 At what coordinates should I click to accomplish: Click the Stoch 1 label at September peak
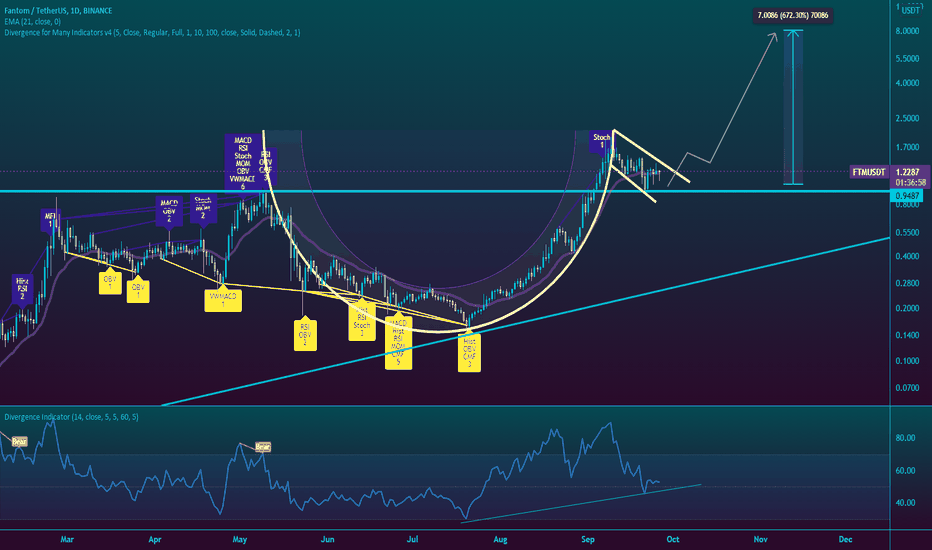pos(601,141)
